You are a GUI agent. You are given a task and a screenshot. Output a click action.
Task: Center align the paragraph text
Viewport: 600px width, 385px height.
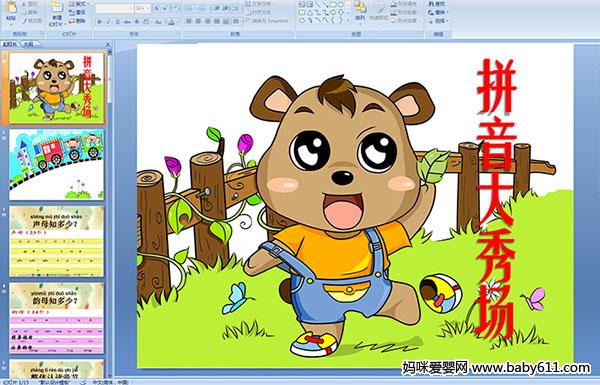click(198, 21)
